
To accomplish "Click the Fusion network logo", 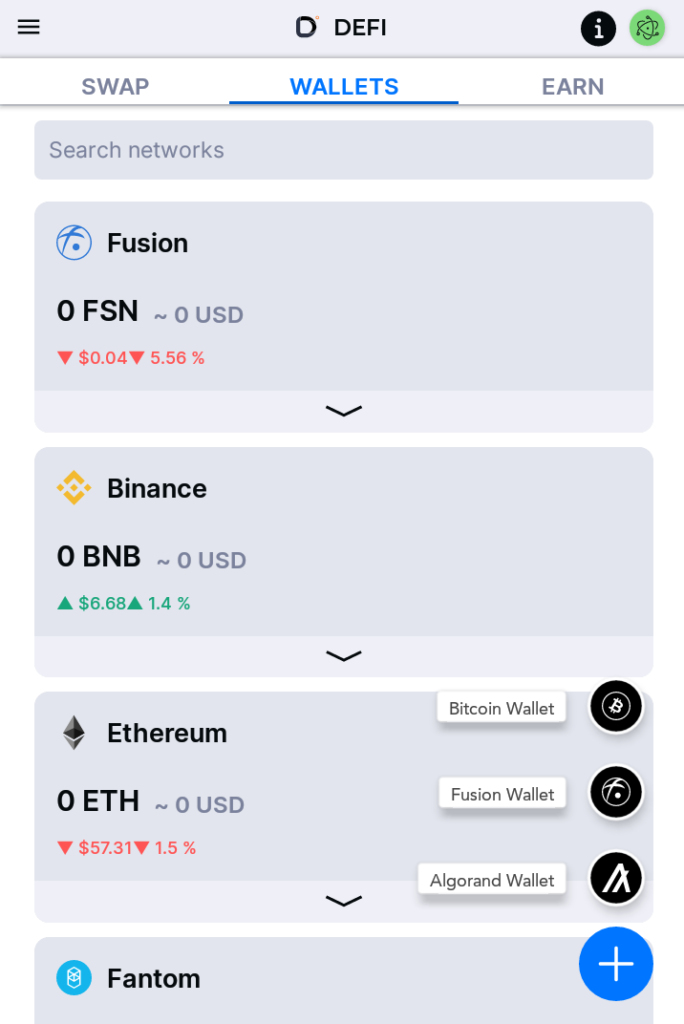I will pyautogui.click(x=74, y=243).
